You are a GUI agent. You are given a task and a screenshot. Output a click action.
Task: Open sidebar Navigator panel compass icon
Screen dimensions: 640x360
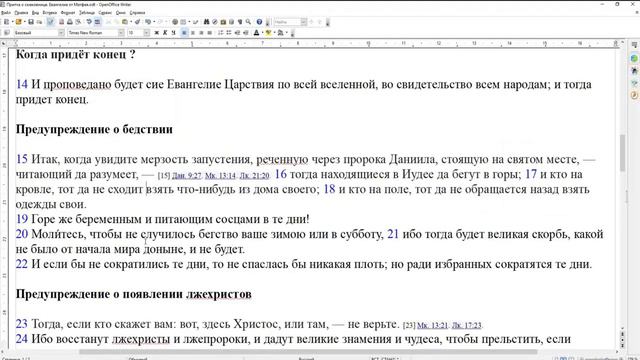(634, 95)
